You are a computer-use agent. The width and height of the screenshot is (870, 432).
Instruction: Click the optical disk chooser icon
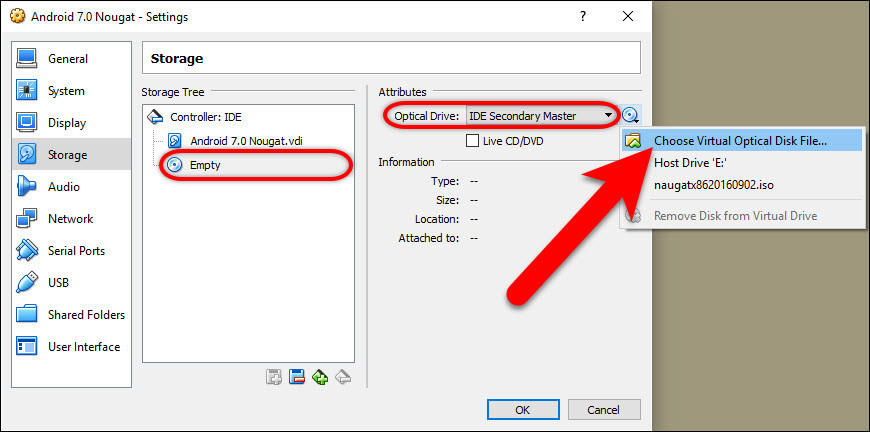(630, 116)
